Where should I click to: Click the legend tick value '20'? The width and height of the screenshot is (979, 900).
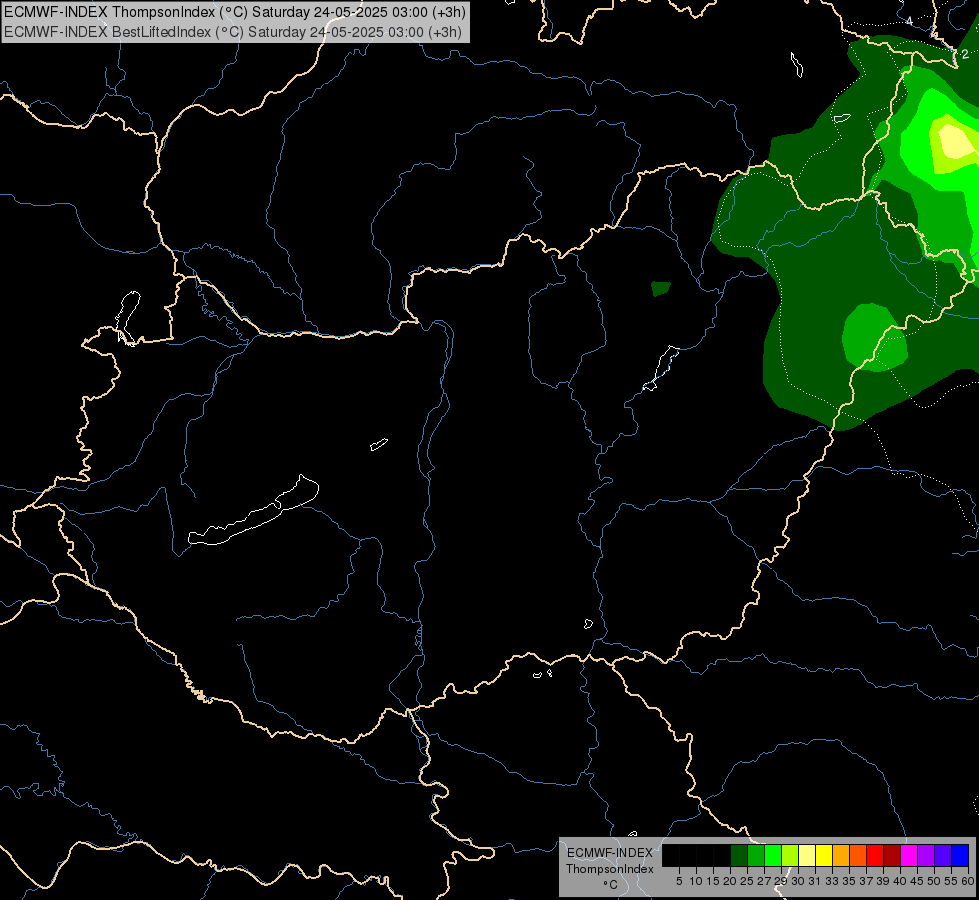(730, 881)
